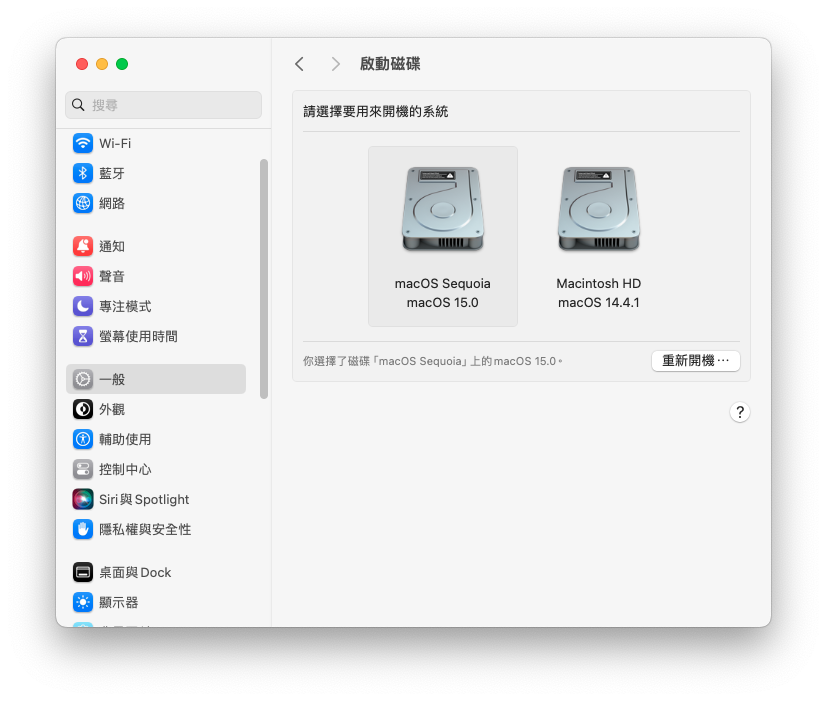
Task: Click the Bluetooth 藍牙 sidebar icon
Action: click(83, 173)
